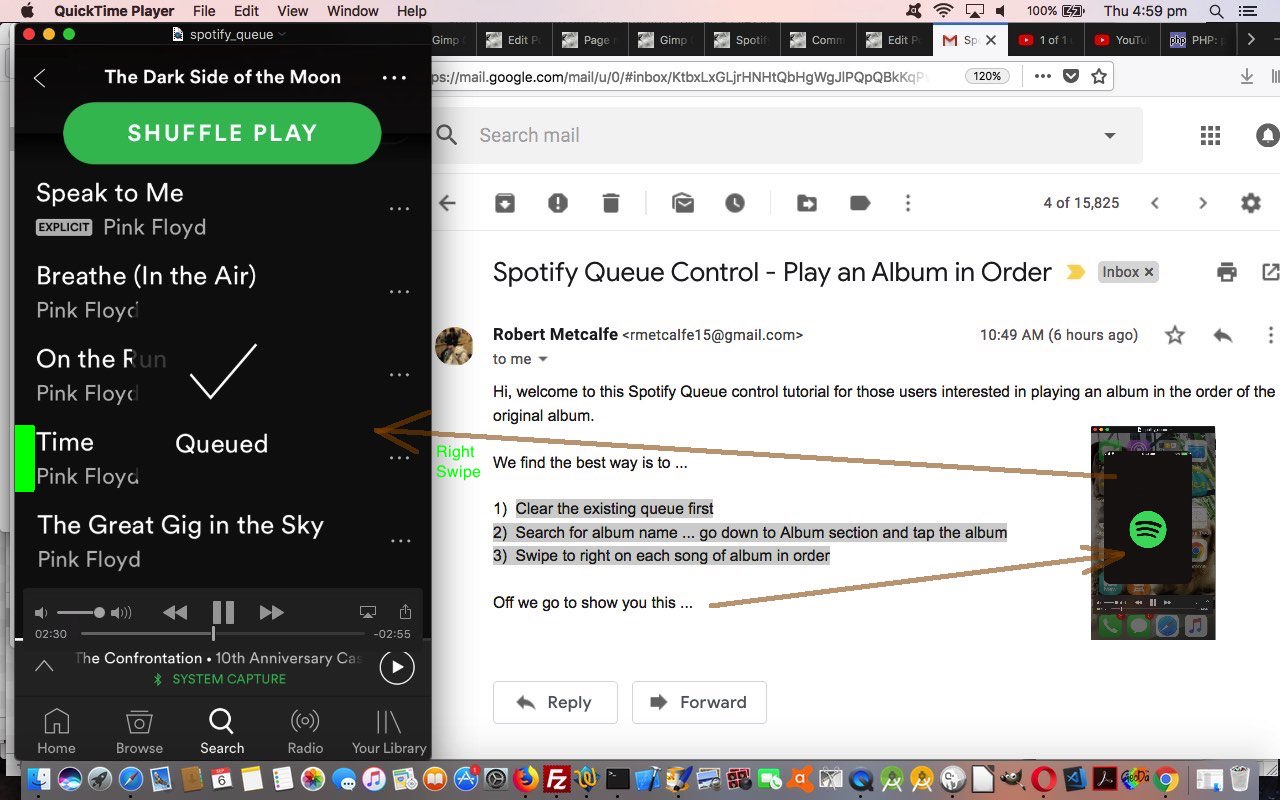Switch to the YouTube browser tab
The height and width of the screenshot is (800, 1280).
[x=1121, y=40]
